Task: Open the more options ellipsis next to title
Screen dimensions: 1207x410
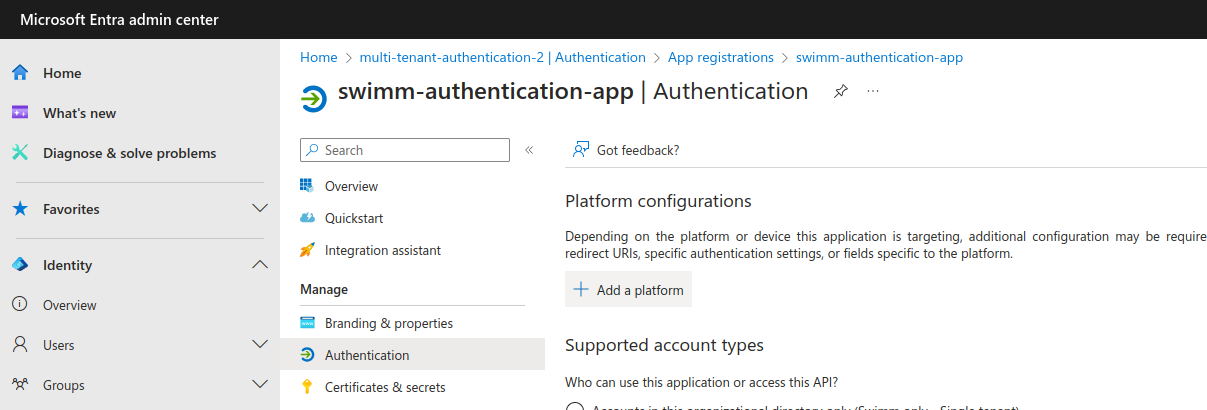Action: [x=873, y=91]
